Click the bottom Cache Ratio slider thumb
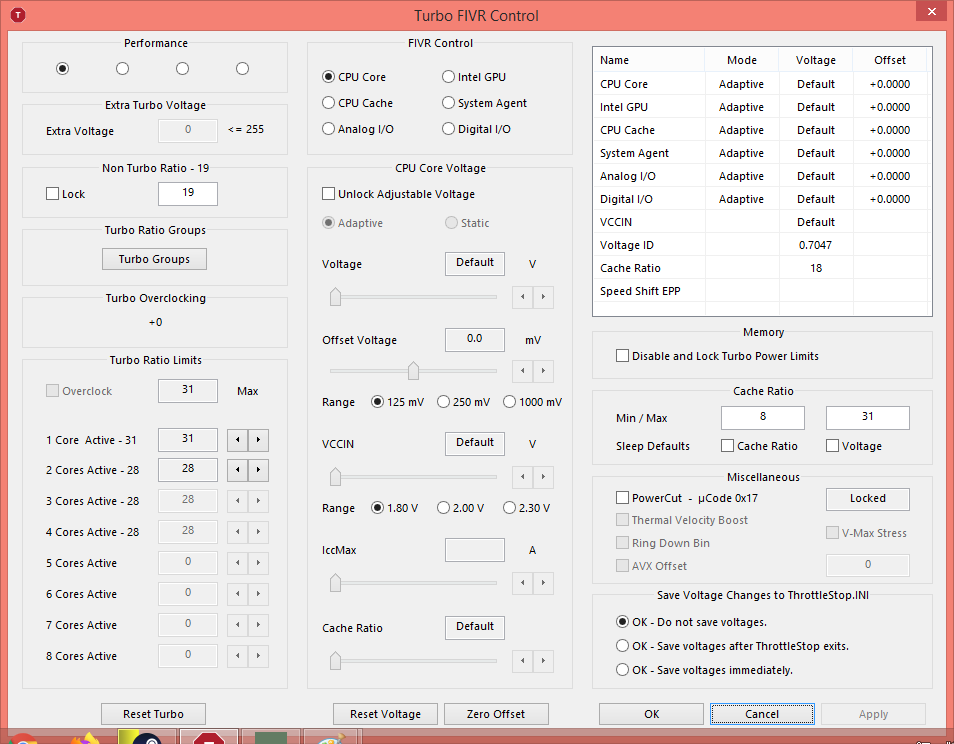 (335, 661)
